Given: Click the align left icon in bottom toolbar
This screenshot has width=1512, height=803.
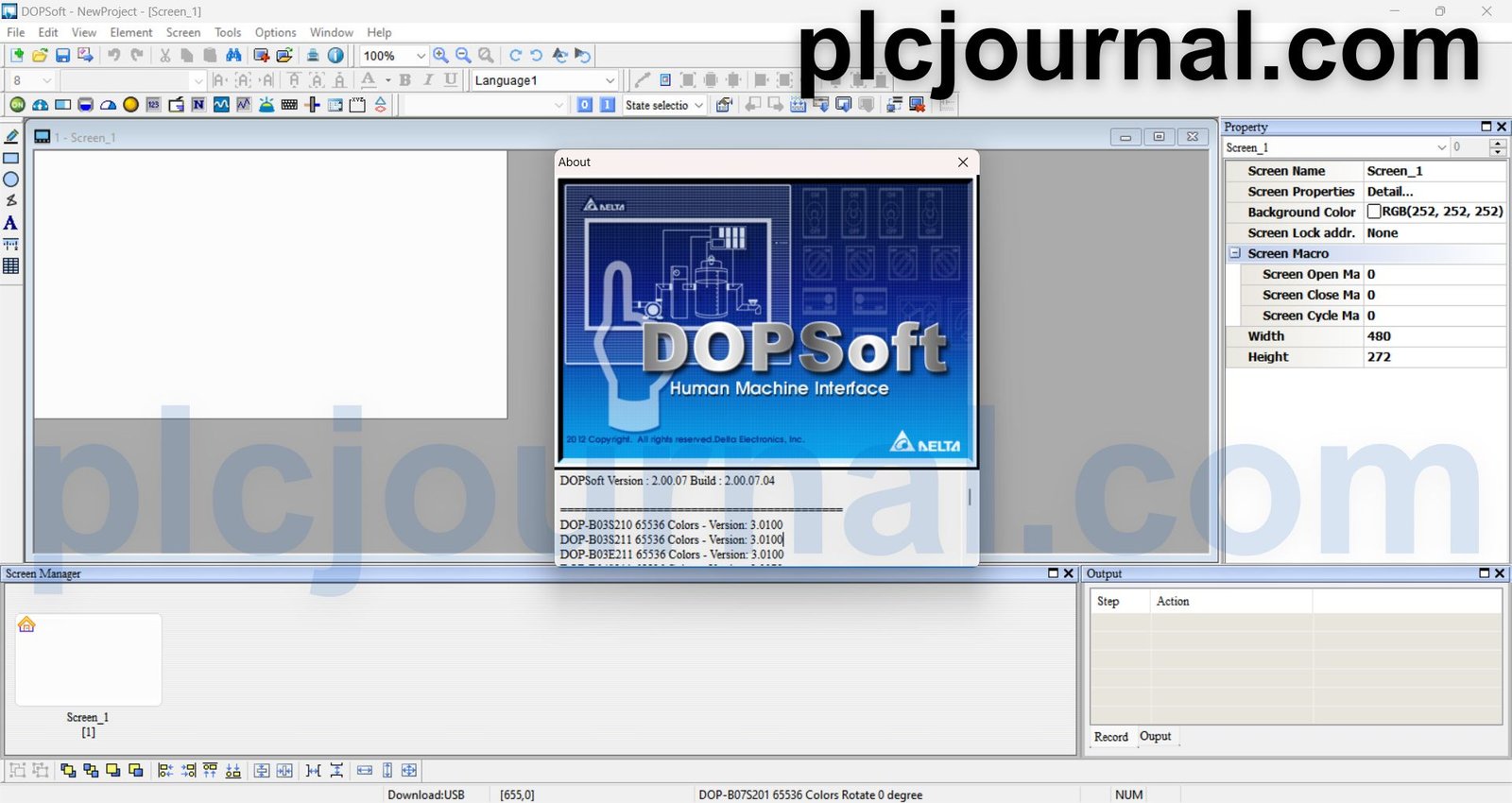Looking at the screenshot, I should point(164,771).
